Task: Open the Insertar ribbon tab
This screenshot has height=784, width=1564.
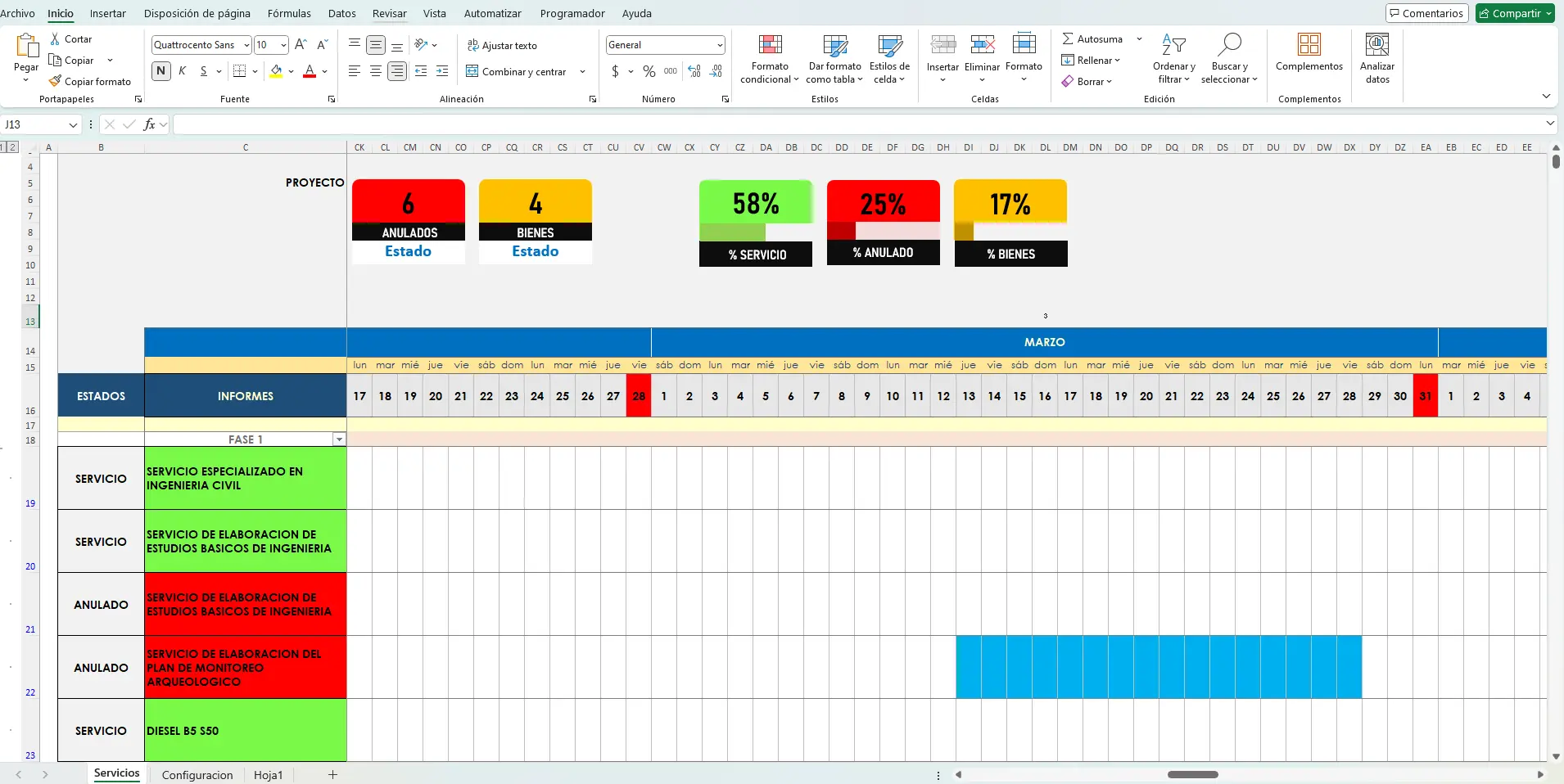Action: [107, 13]
